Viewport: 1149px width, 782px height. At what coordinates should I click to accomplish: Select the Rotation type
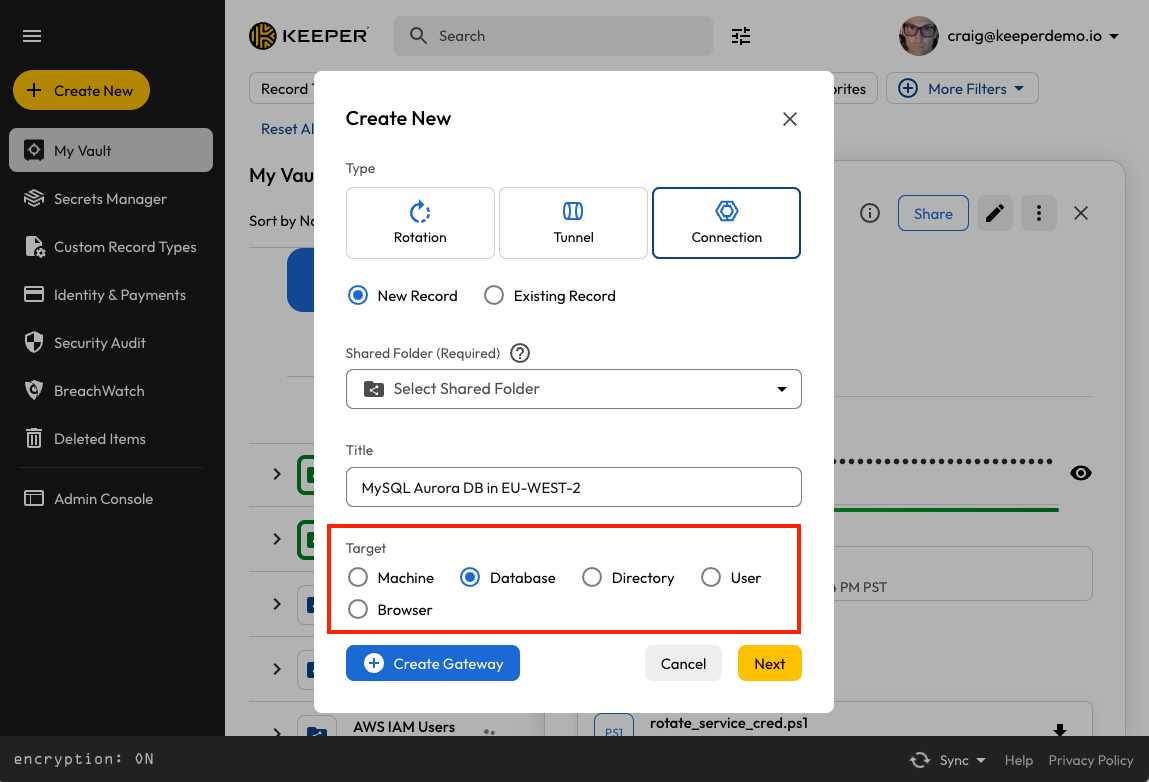tap(420, 223)
